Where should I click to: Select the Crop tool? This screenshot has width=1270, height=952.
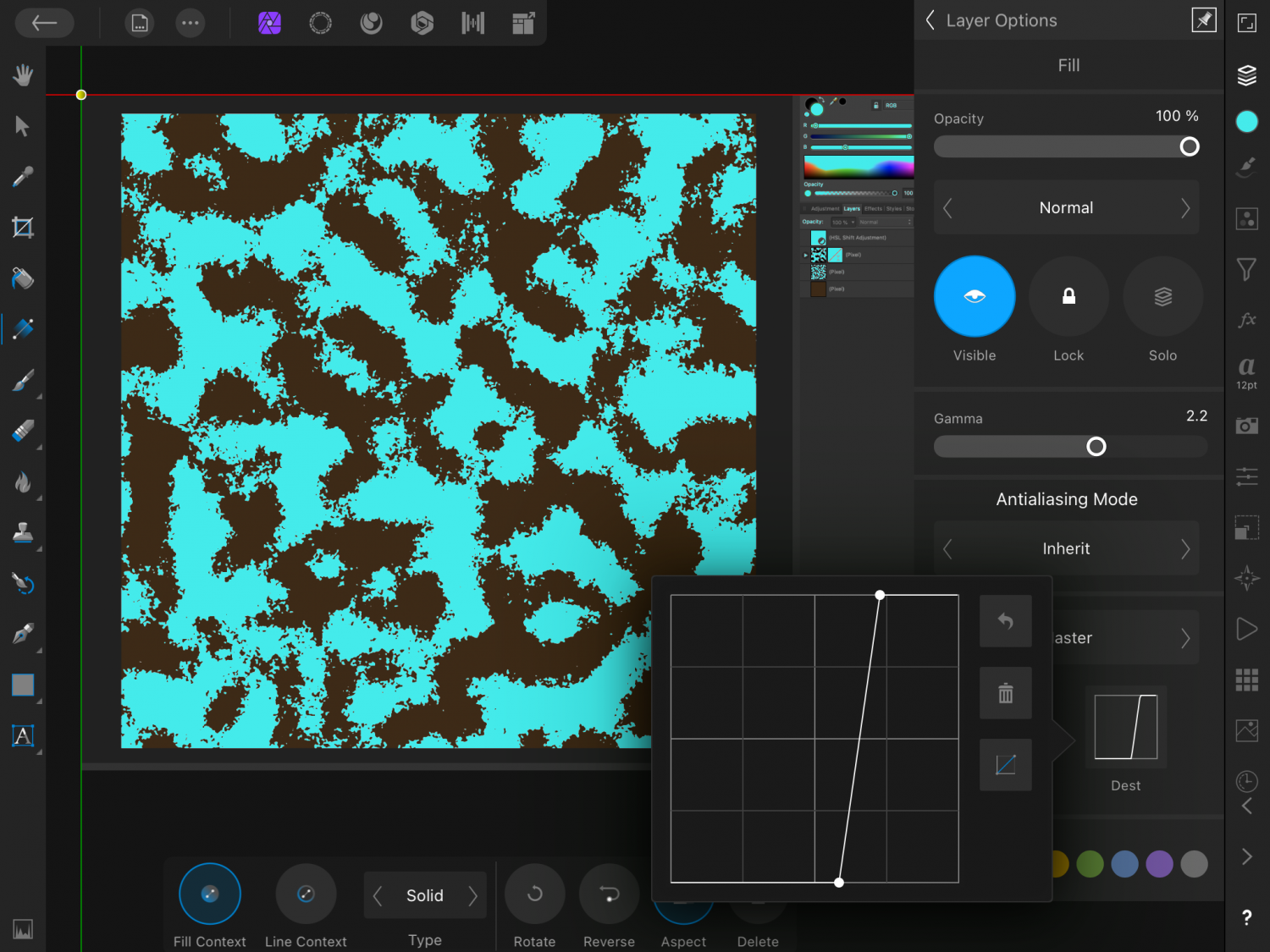(x=23, y=228)
